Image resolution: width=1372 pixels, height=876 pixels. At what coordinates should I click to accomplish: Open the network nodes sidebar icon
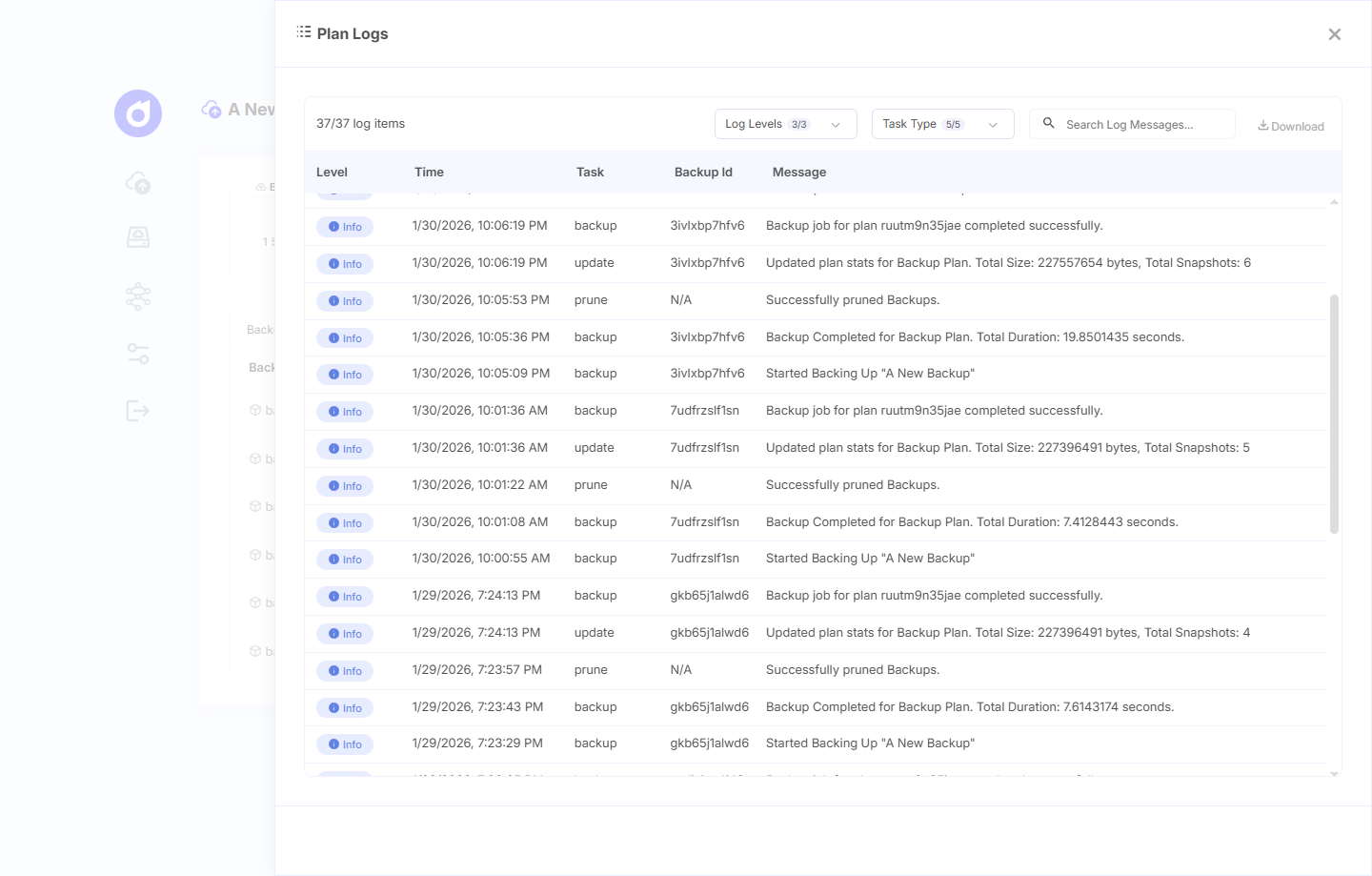pyautogui.click(x=138, y=296)
